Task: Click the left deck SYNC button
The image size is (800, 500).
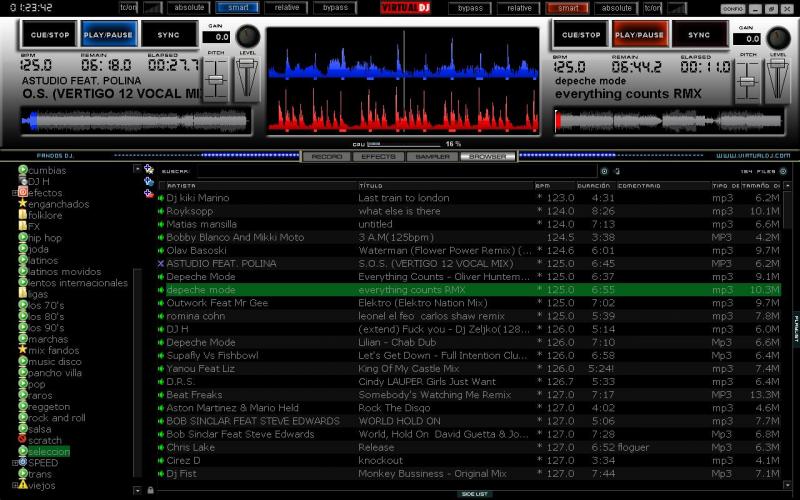Action: point(168,35)
